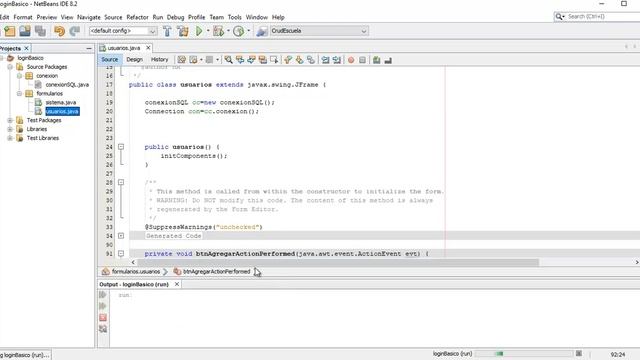Open the Debug menu
The height and width of the screenshot is (360, 640).
176,17
